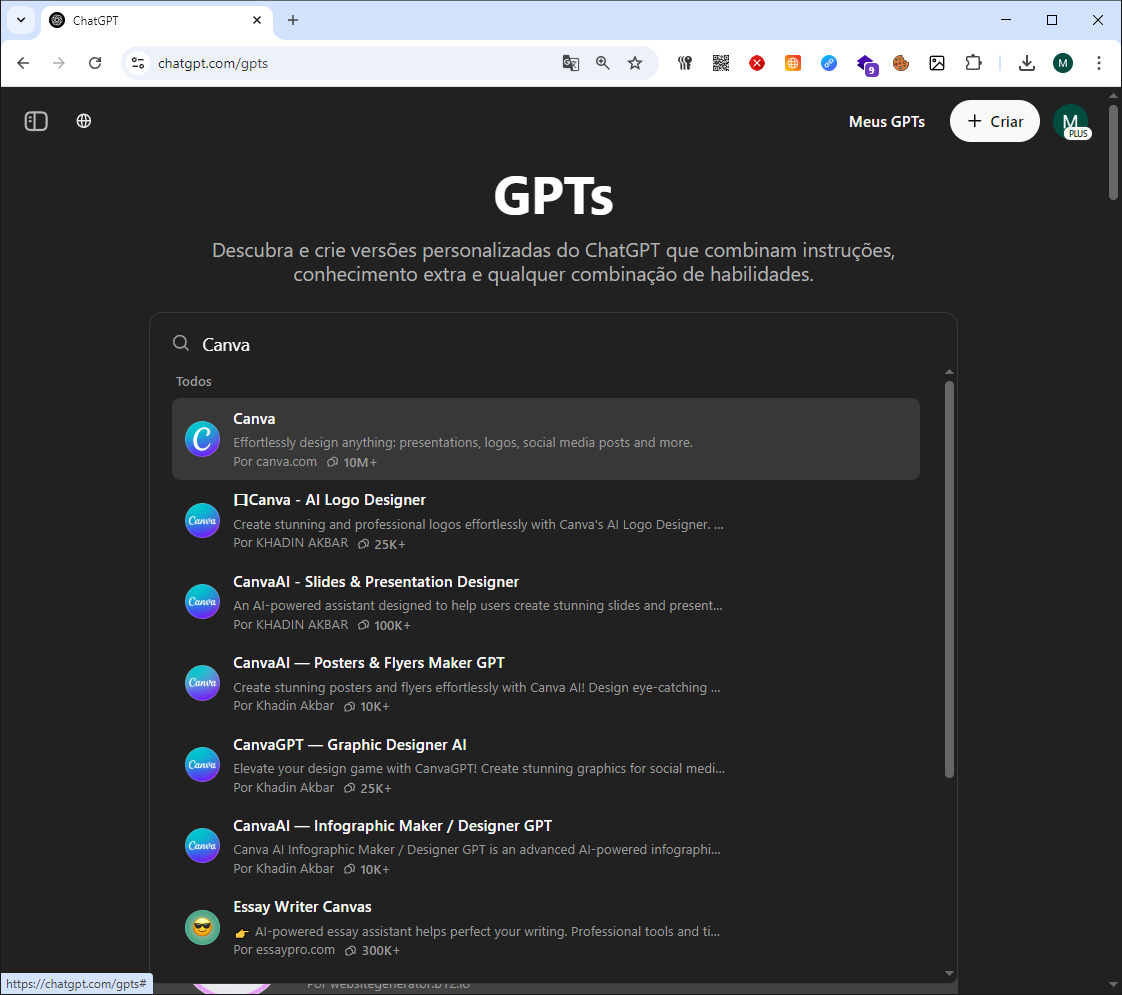
Task: Close the ChatGPT tab
Action: pyautogui.click(x=257, y=20)
